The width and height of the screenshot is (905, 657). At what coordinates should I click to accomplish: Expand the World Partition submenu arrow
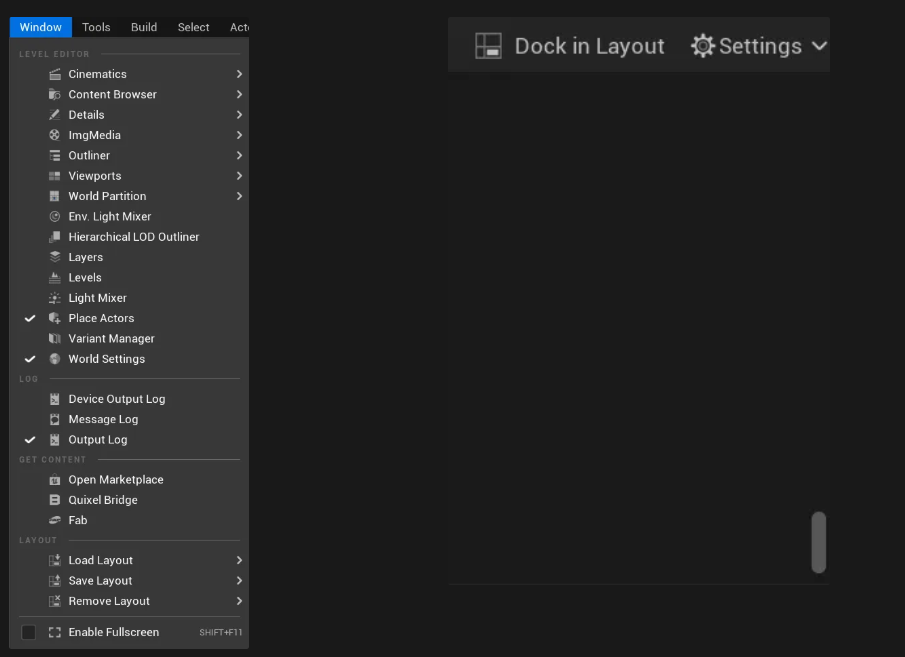[239, 196]
